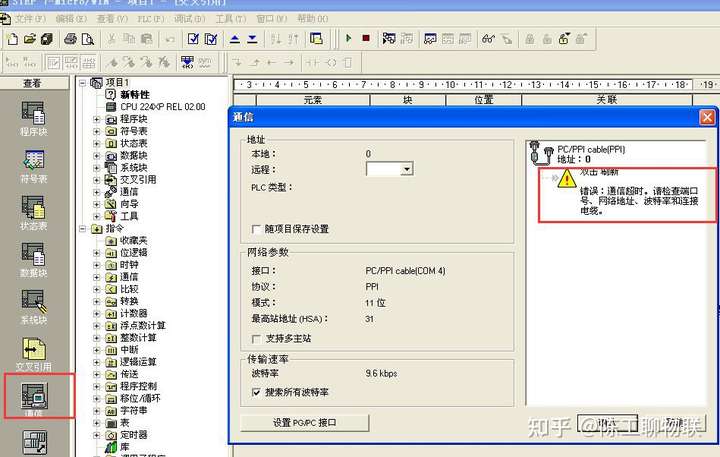Click the yellow warning refresh icon
The height and width of the screenshot is (457, 720).
coord(567,179)
